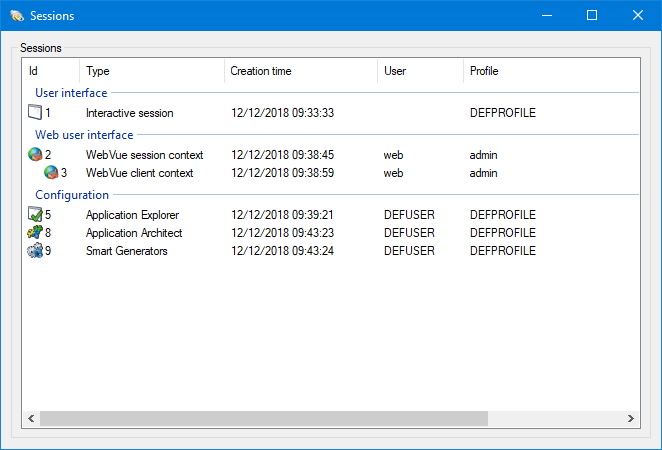Click the WebVue session context globe icon

click(35, 155)
